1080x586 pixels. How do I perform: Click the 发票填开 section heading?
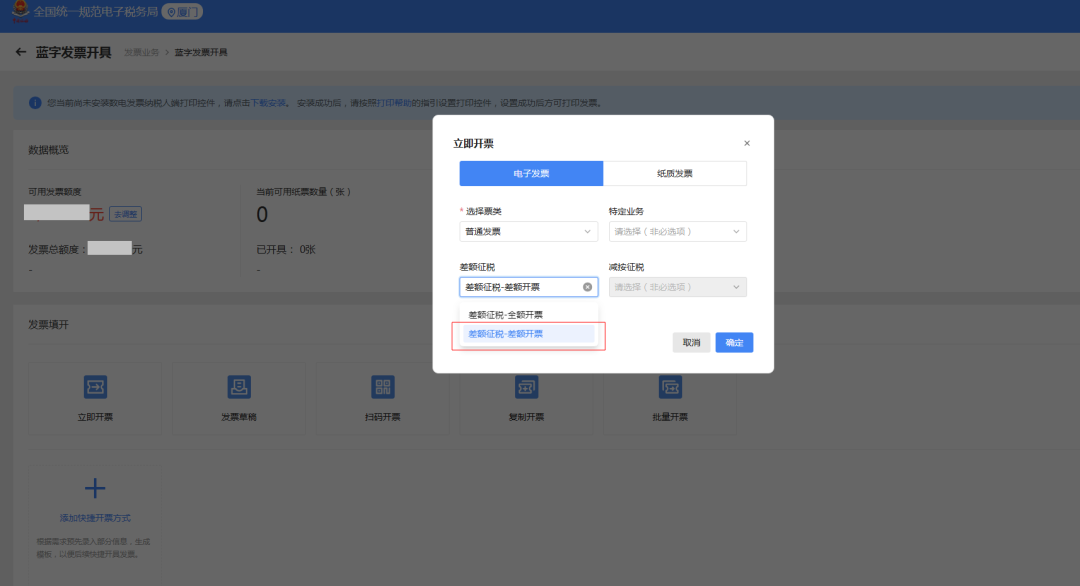click(x=48, y=324)
